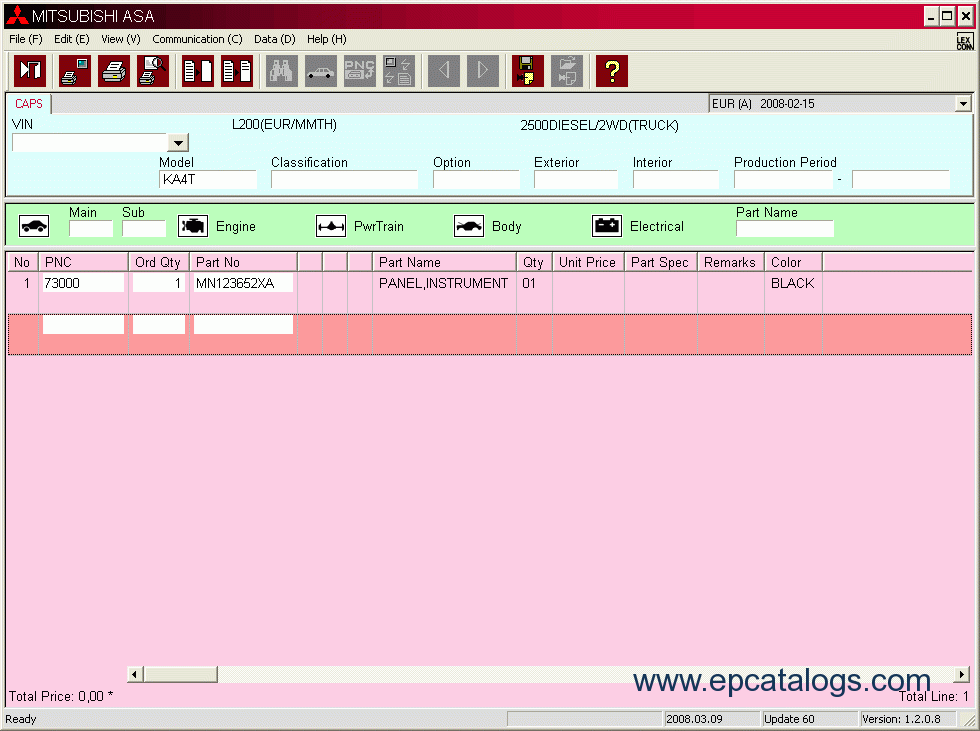The width and height of the screenshot is (980, 731).
Task: Click the Classification input field
Action: tap(344, 180)
